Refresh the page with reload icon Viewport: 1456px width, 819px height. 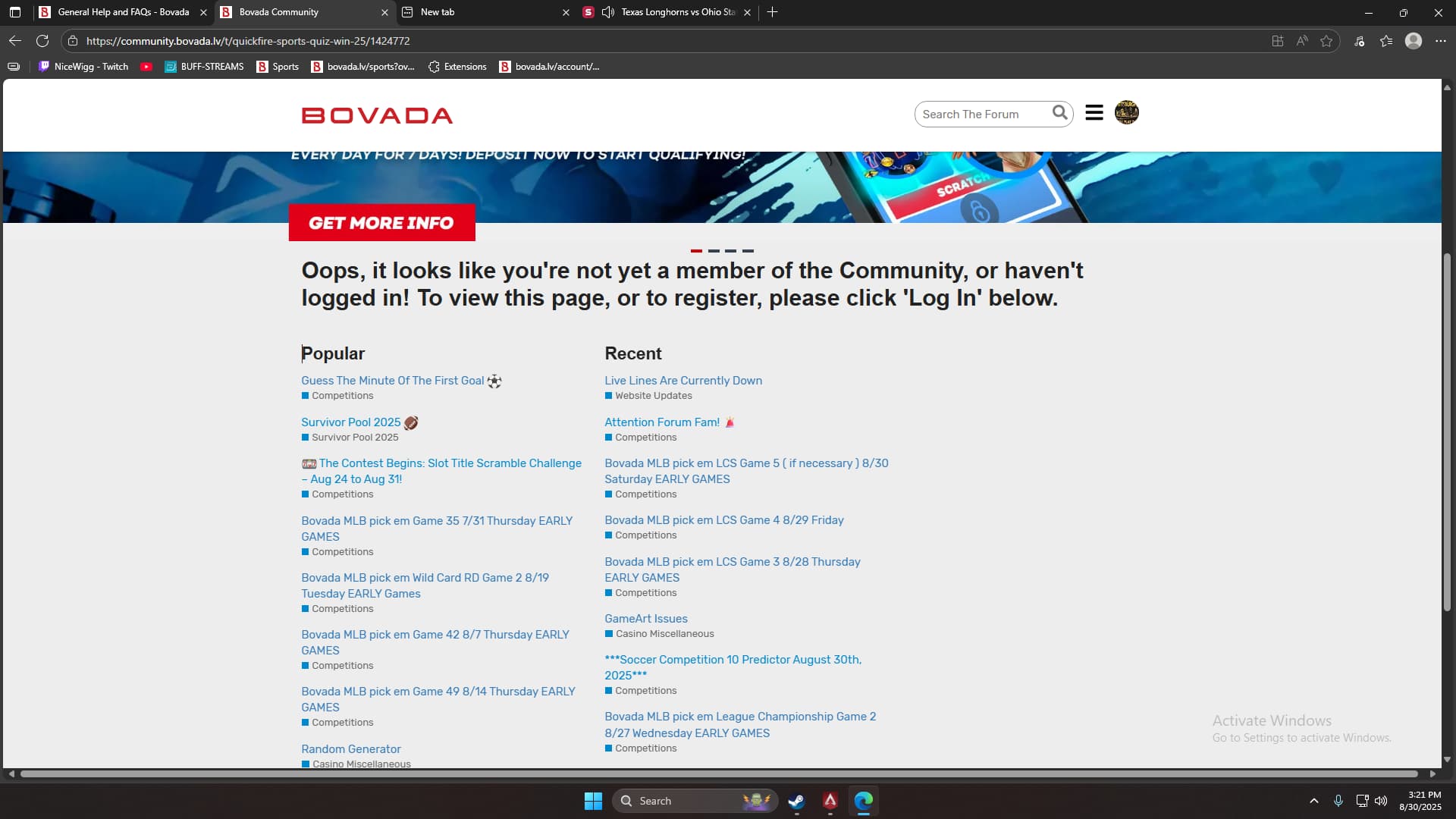tap(42, 41)
